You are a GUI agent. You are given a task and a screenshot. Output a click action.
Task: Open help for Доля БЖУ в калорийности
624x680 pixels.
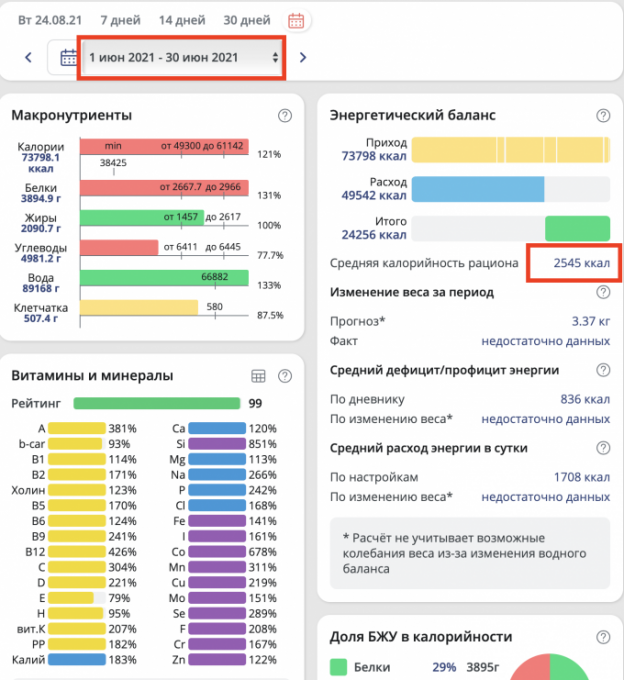point(603,637)
